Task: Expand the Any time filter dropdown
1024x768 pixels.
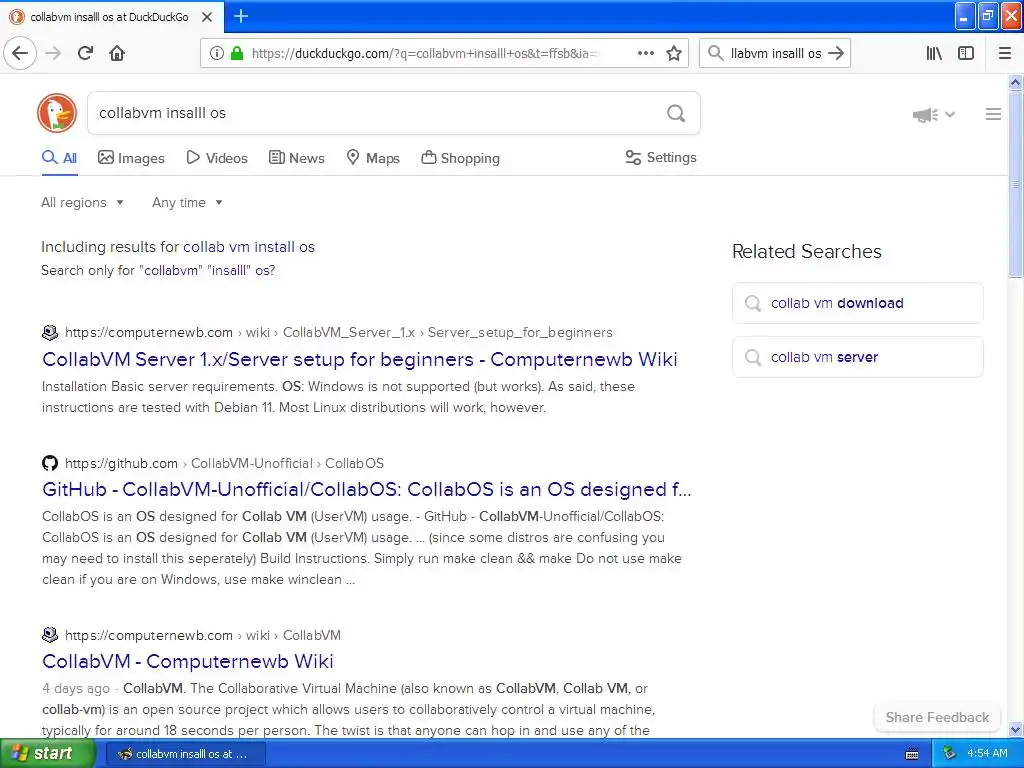Action: [x=187, y=202]
